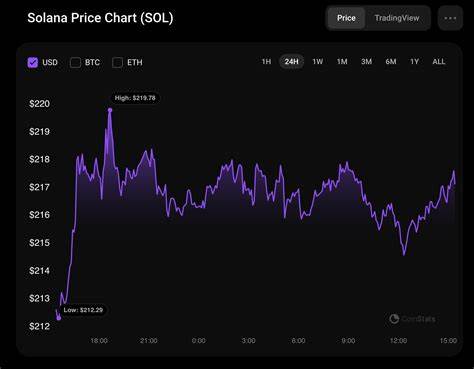The height and width of the screenshot is (369, 474).
Task: Select the 1M time range
Action: [342, 62]
